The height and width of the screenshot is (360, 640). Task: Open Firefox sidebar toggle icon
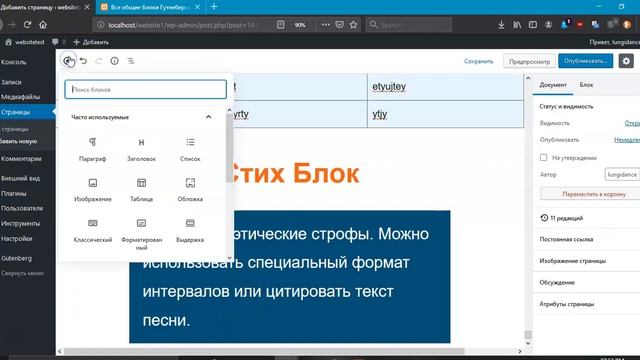pyautogui.click(x=533, y=25)
